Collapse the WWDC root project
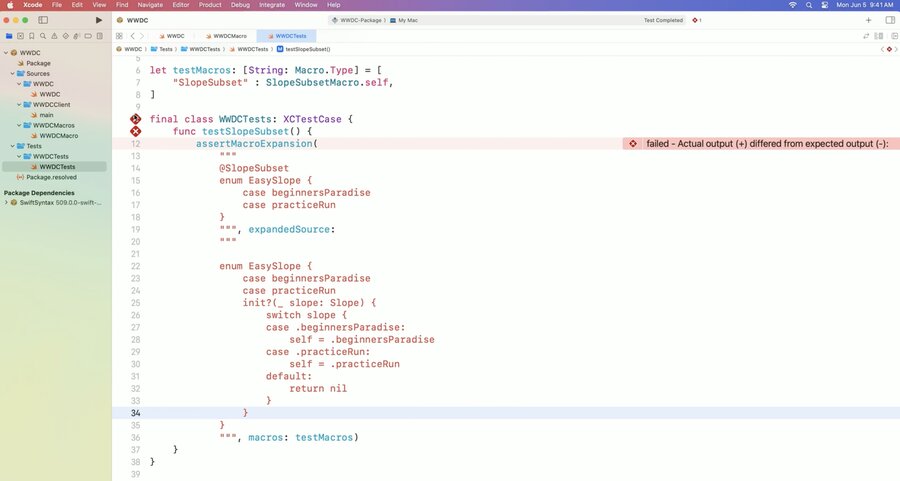Image resolution: width=900 pixels, height=481 pixels. pyautogui.click(x=6, y=53)
